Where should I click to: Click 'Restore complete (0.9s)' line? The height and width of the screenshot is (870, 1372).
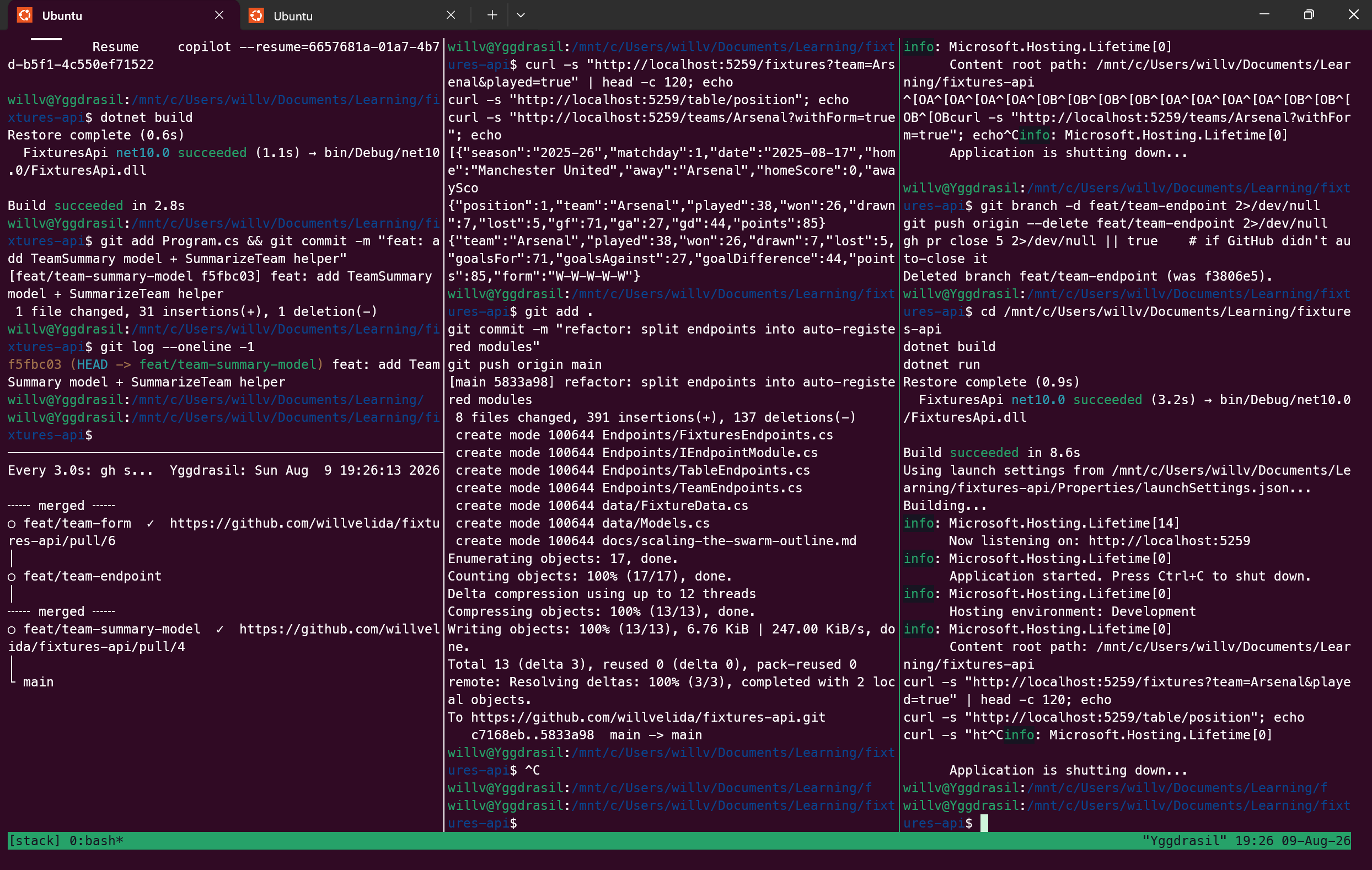click(992, 382)
